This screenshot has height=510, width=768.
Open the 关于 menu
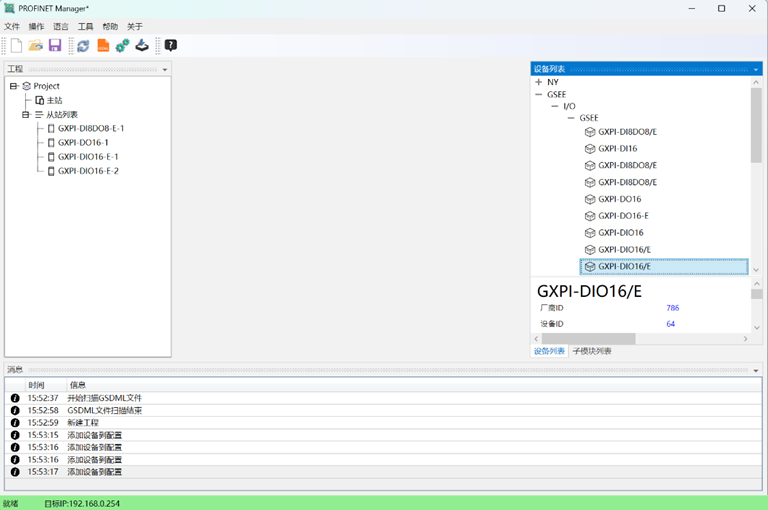point(135,26)
